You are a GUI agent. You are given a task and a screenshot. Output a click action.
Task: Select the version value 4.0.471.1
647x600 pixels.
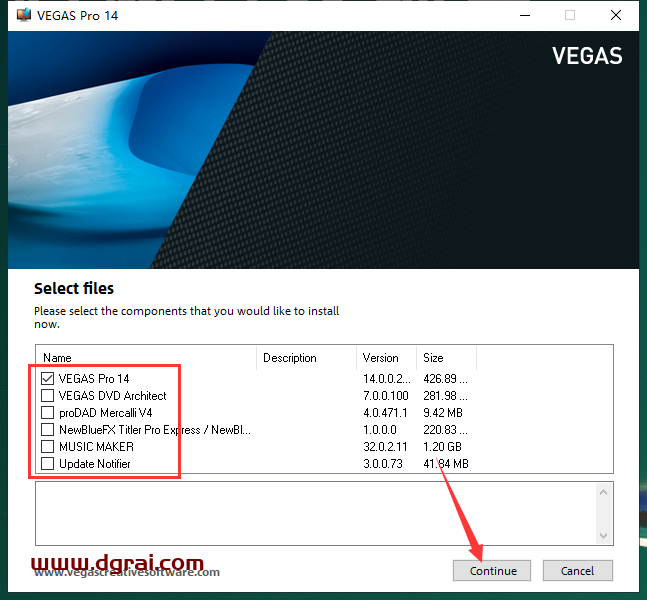coord(385,413)
